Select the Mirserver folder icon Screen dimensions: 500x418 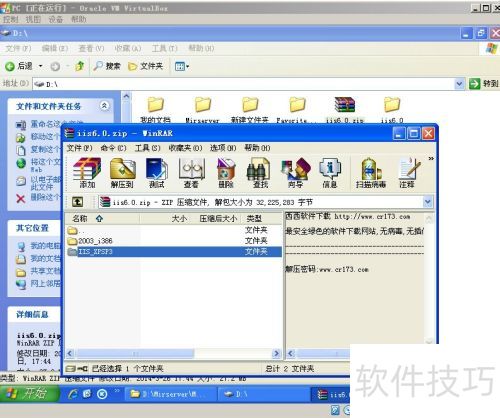pos(202,110)
